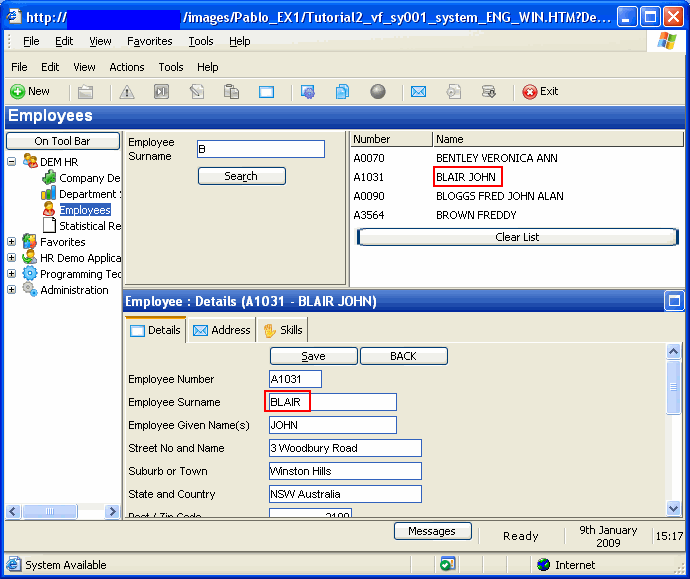Select BENTLEY VERONICA ANN in results list
Image resolution: width=690 pixels, height=579 pixels.
click(496, 158)
